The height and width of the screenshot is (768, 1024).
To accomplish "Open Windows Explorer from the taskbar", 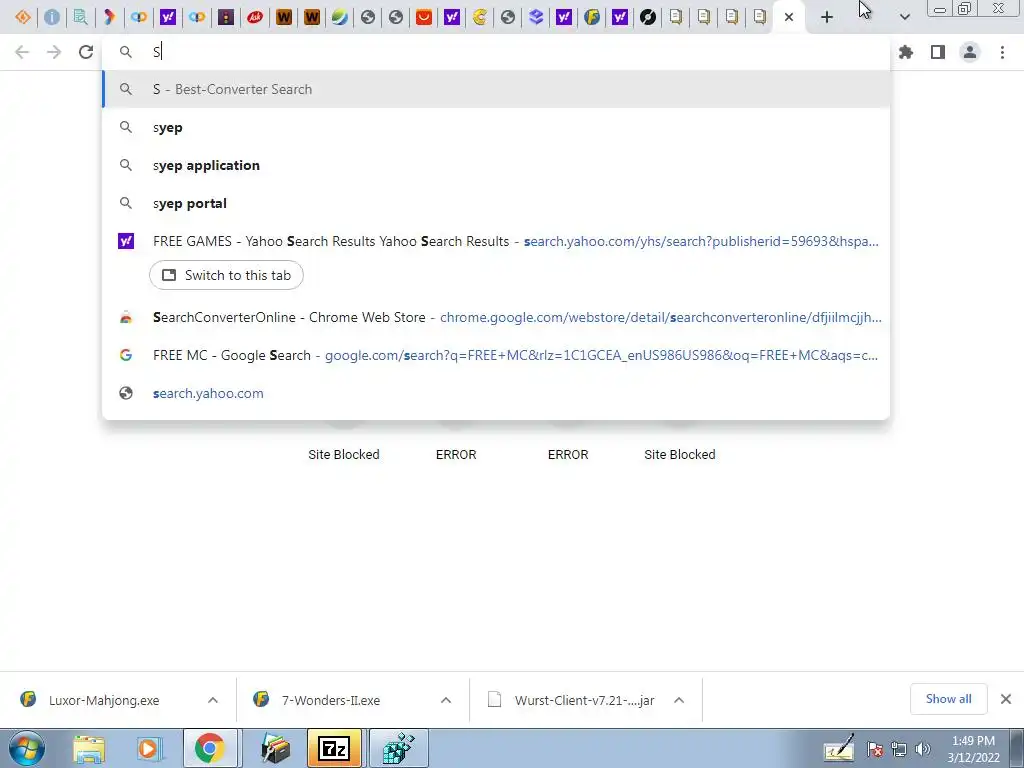I will click(89, 748).
